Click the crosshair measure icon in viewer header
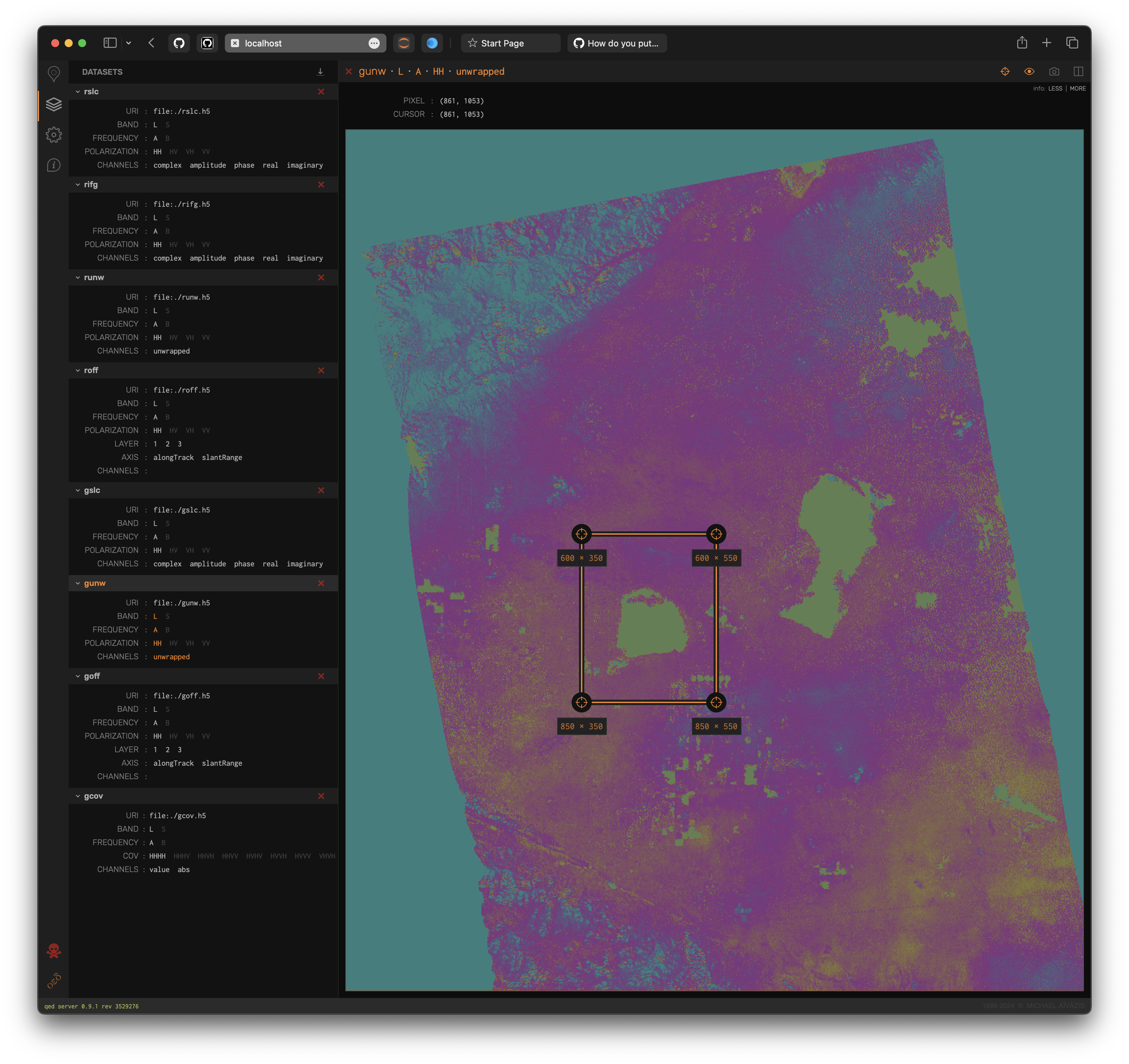Viewport: 1129px width, 1064px height. coord(1005,72)
